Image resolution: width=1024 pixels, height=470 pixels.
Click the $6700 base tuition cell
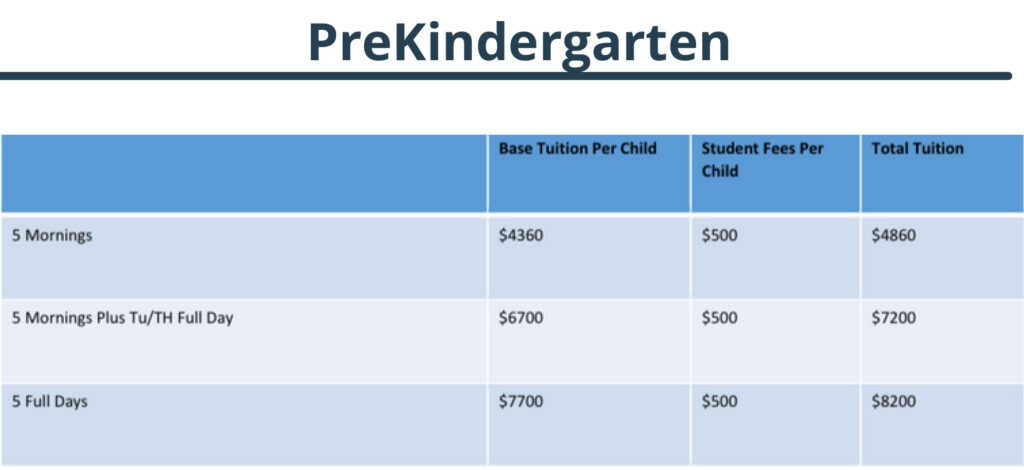click(x=520, y=319)
